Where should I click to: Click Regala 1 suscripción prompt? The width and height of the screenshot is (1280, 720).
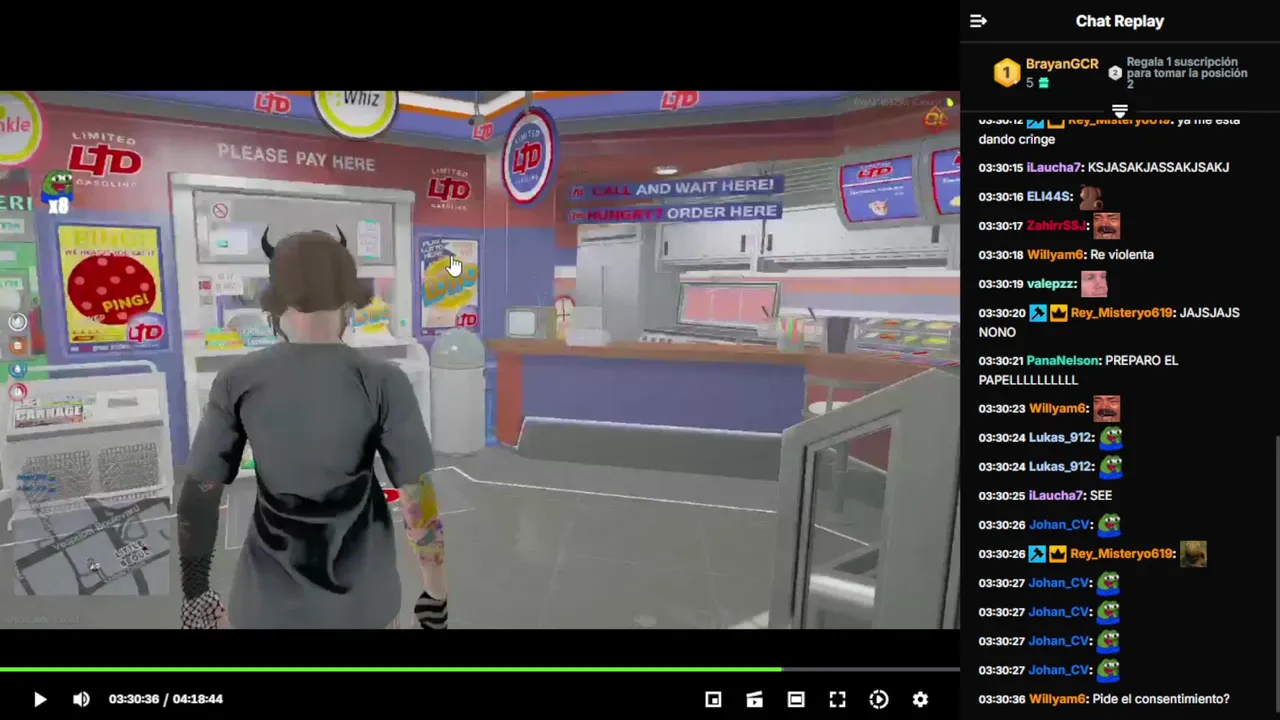point(1187,73)
